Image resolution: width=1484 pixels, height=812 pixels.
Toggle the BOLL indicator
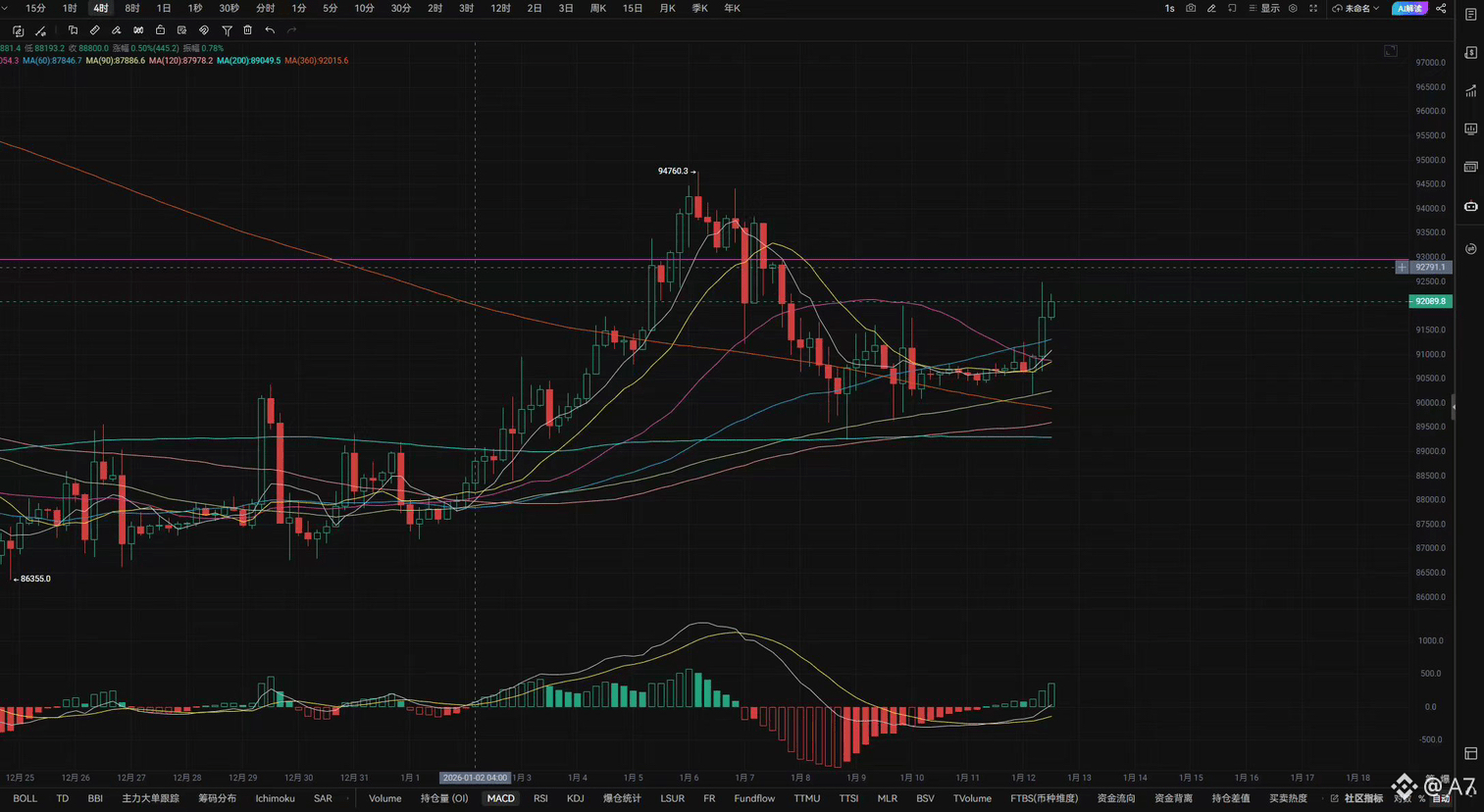click(x=25, y=798)
